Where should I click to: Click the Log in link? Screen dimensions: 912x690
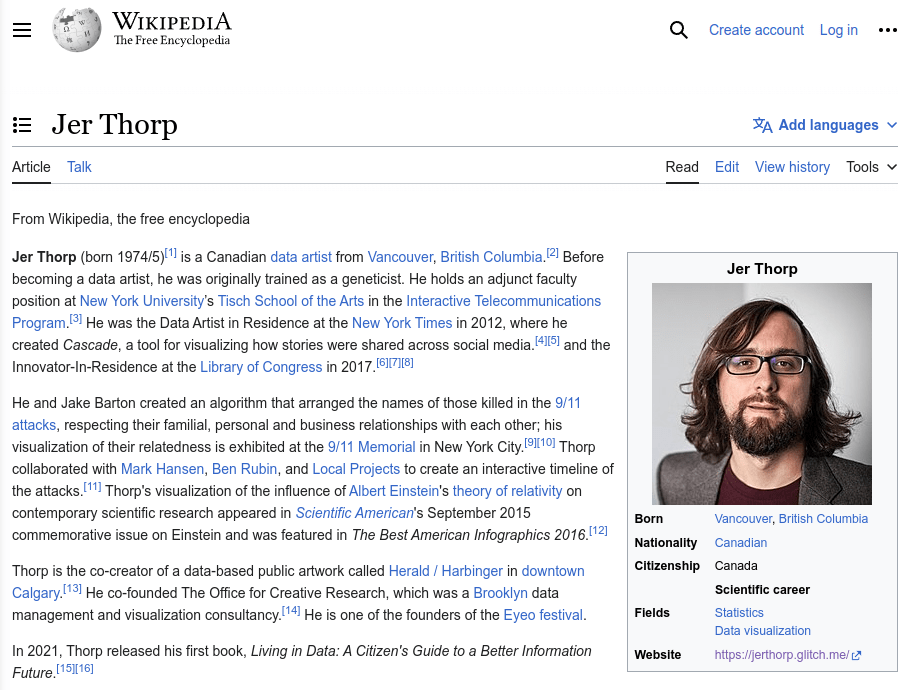coord(839,30)
